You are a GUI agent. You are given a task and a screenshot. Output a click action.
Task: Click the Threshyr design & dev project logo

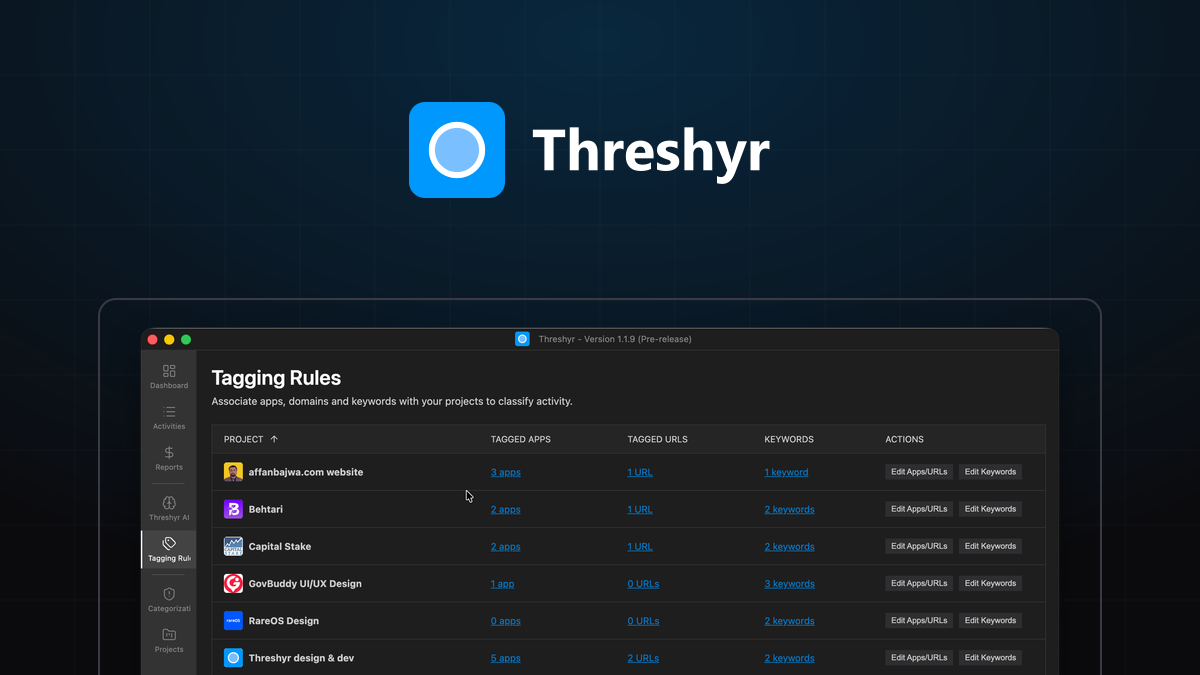click(x=233, y=658)
